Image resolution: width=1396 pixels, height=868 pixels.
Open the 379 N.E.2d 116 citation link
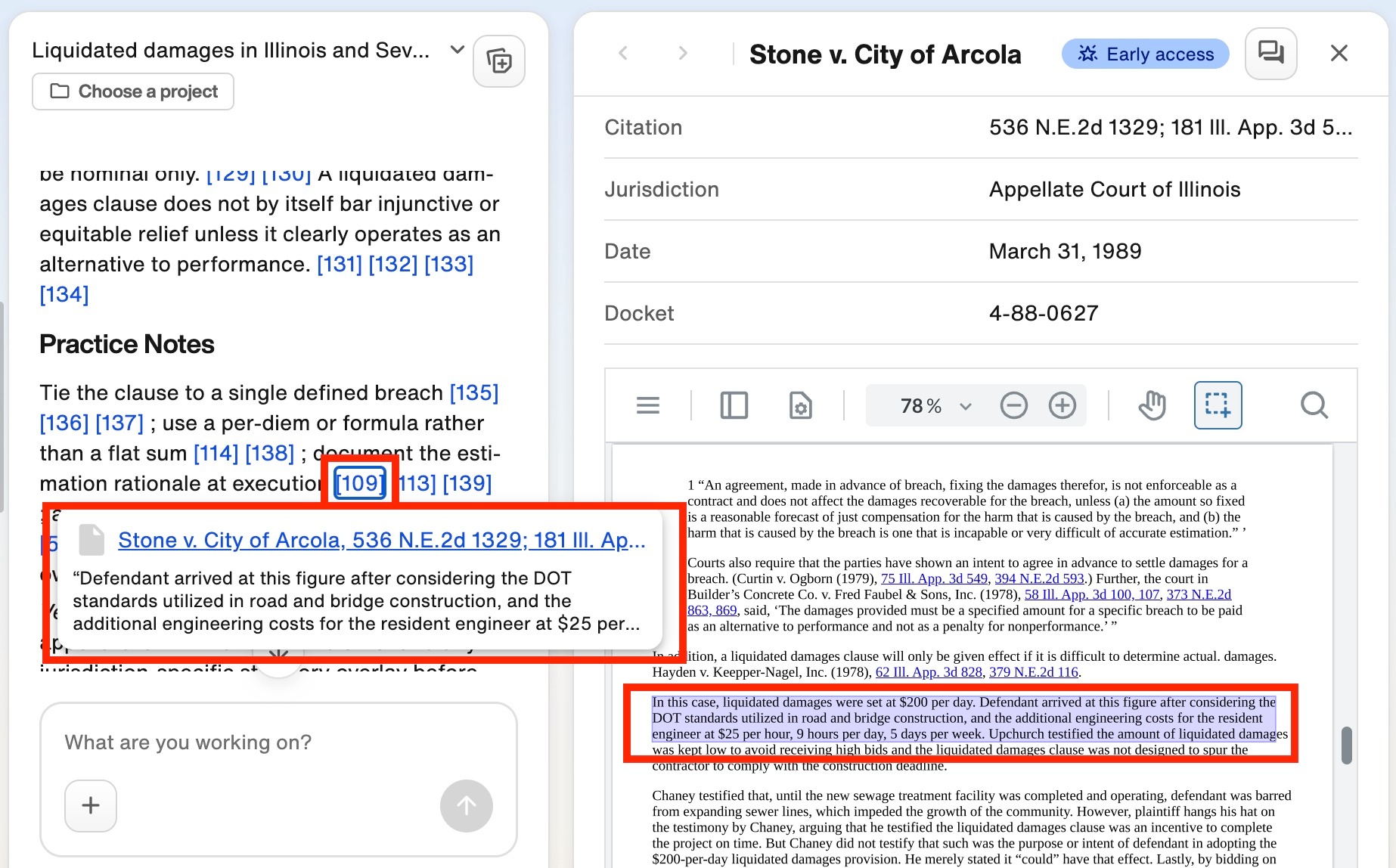click(x=1034, y=672)
